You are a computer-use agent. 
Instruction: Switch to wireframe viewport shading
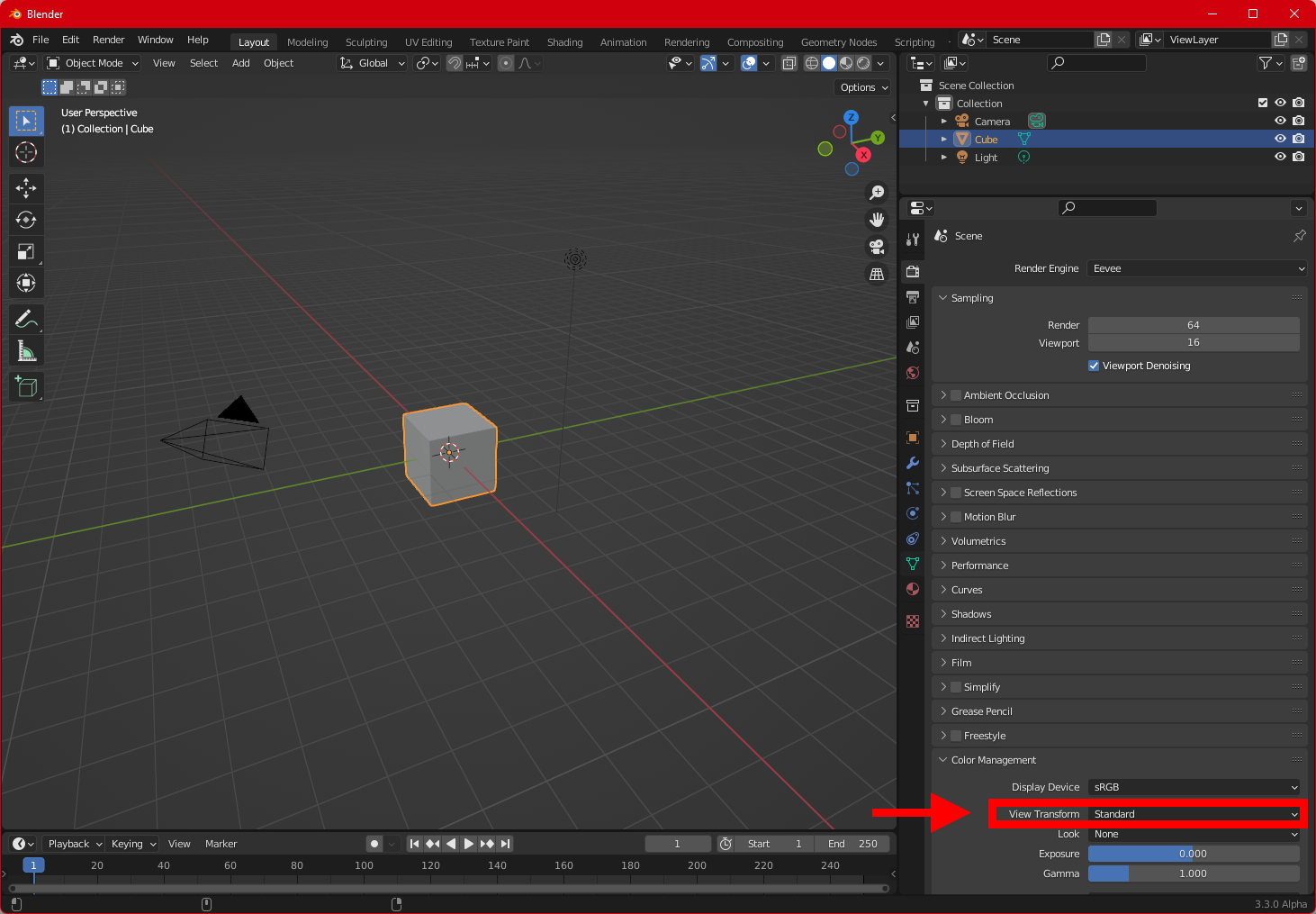812,63
